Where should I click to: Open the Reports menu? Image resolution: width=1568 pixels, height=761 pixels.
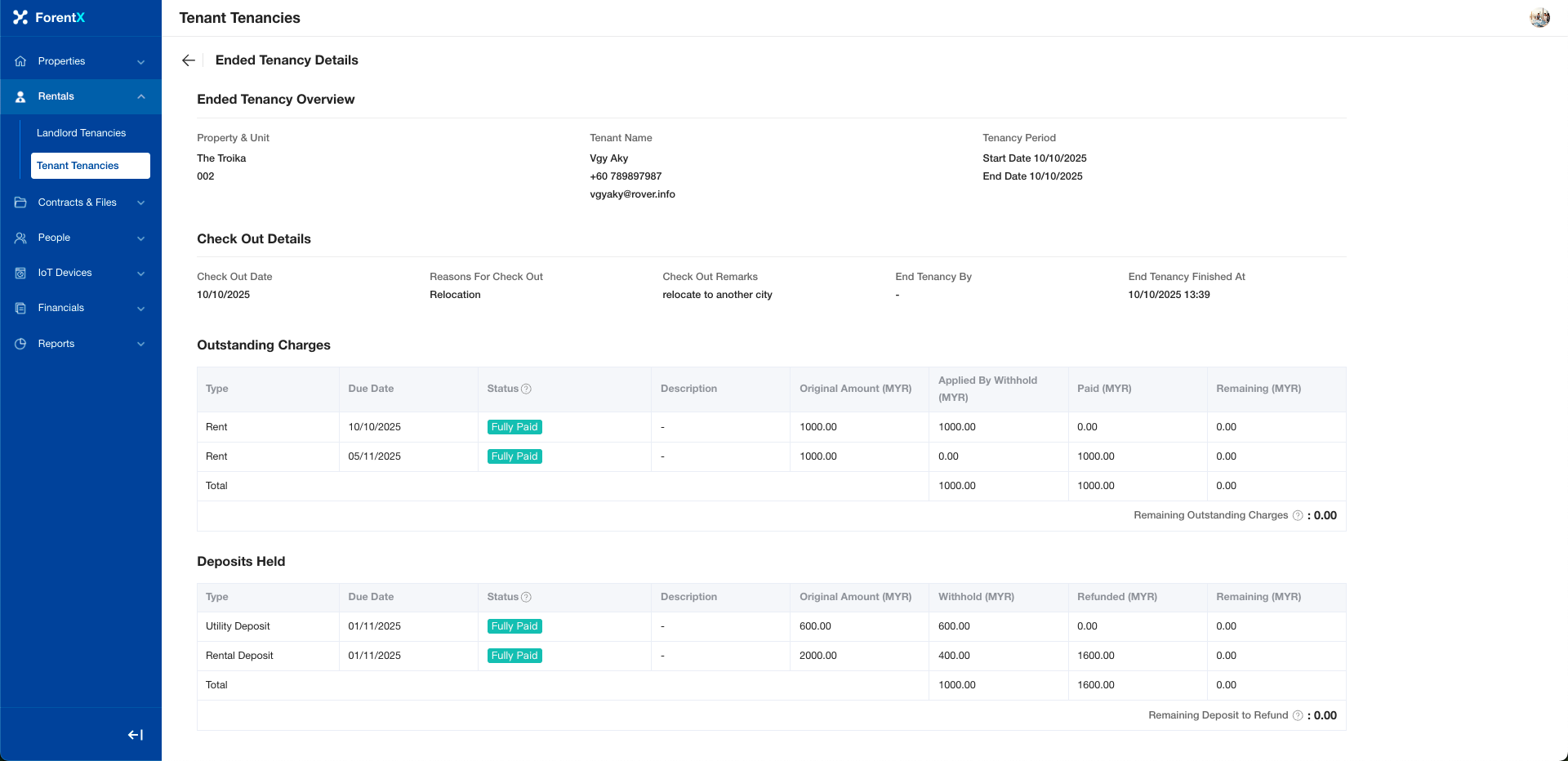point(56,344)
